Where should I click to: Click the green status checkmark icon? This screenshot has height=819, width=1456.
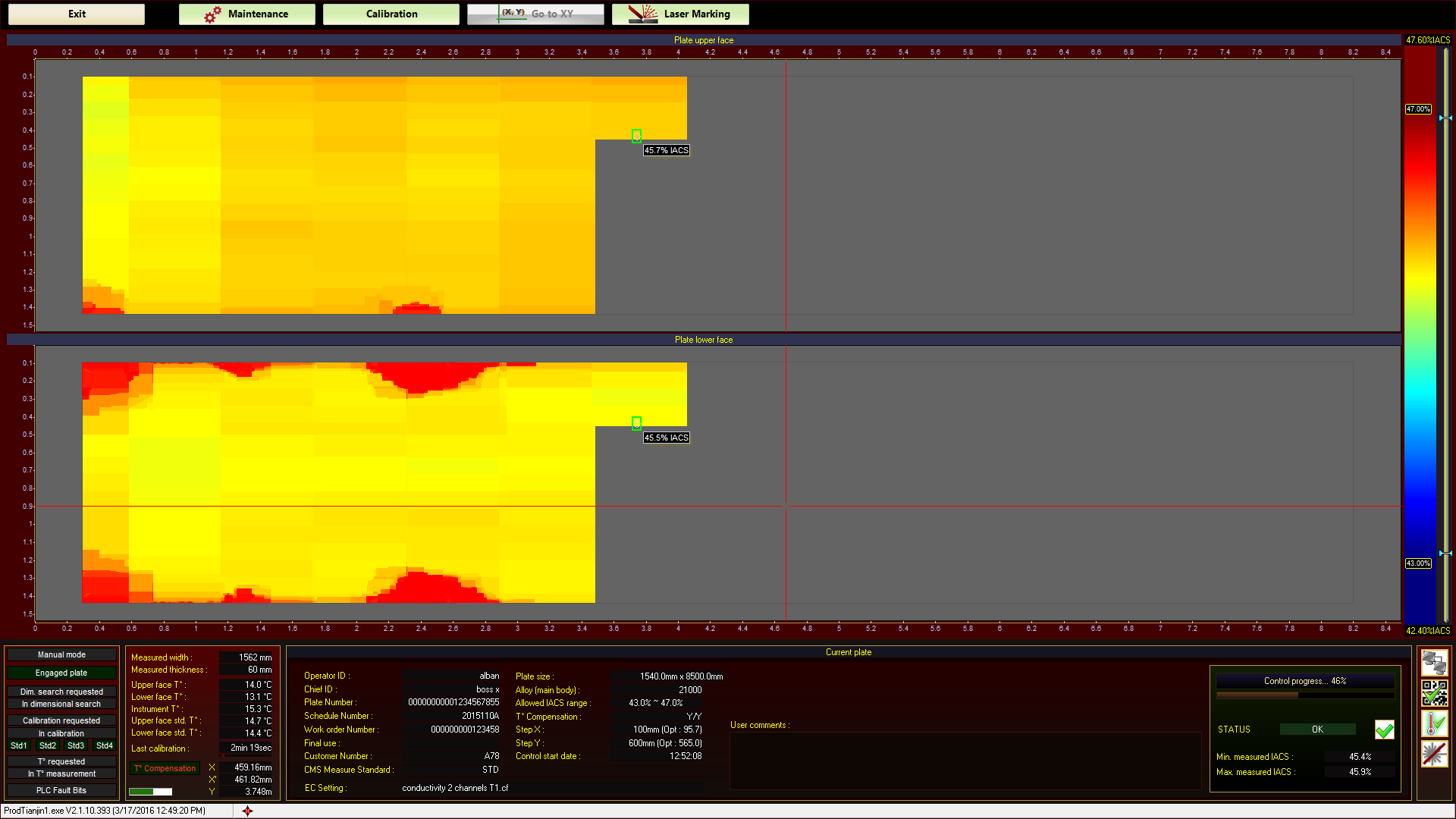[x=1384, y=730]
